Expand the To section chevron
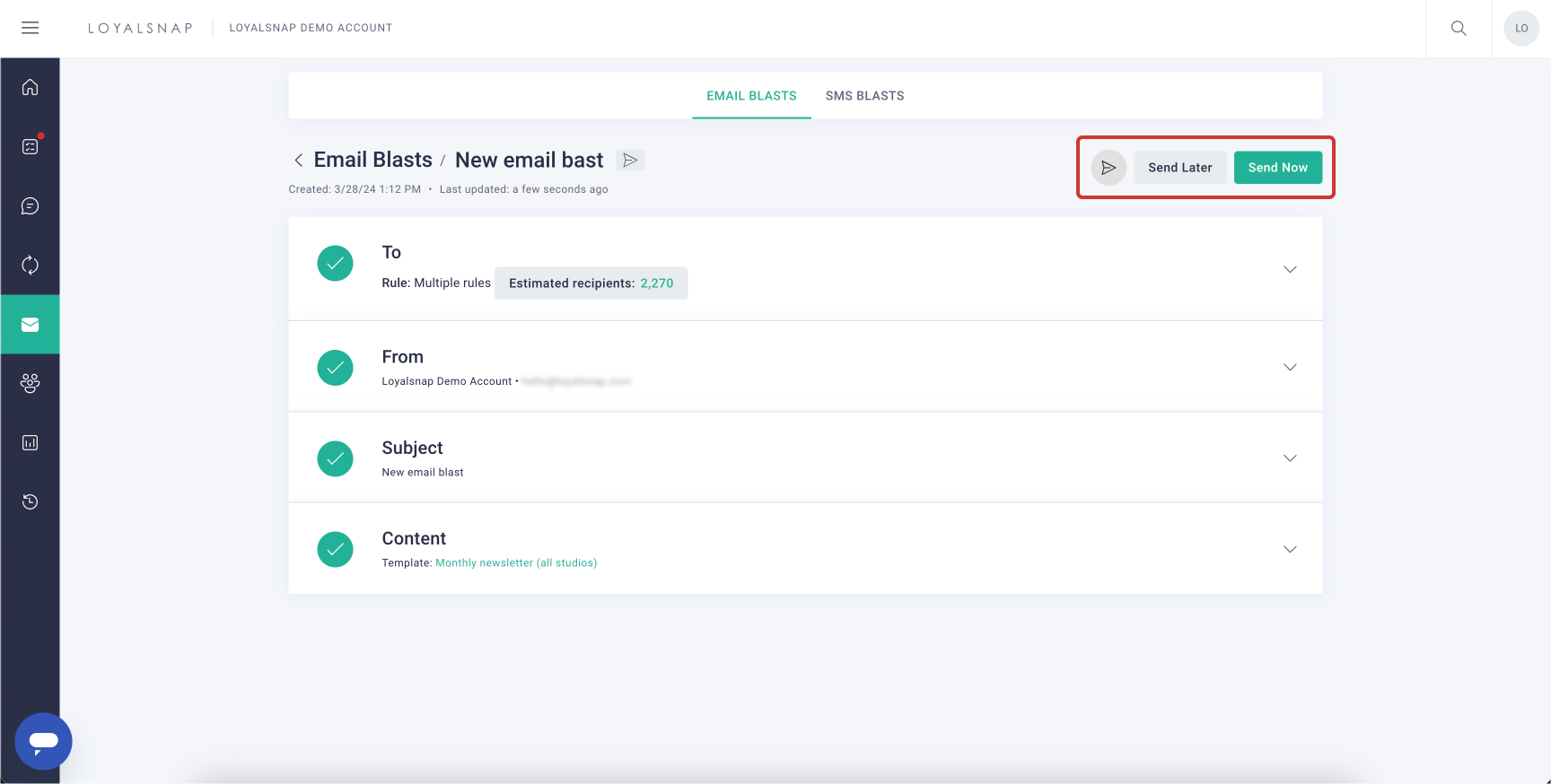The height and width of the screenshot is (784, 1551). pyautogui.click(x=1290, y=269)
